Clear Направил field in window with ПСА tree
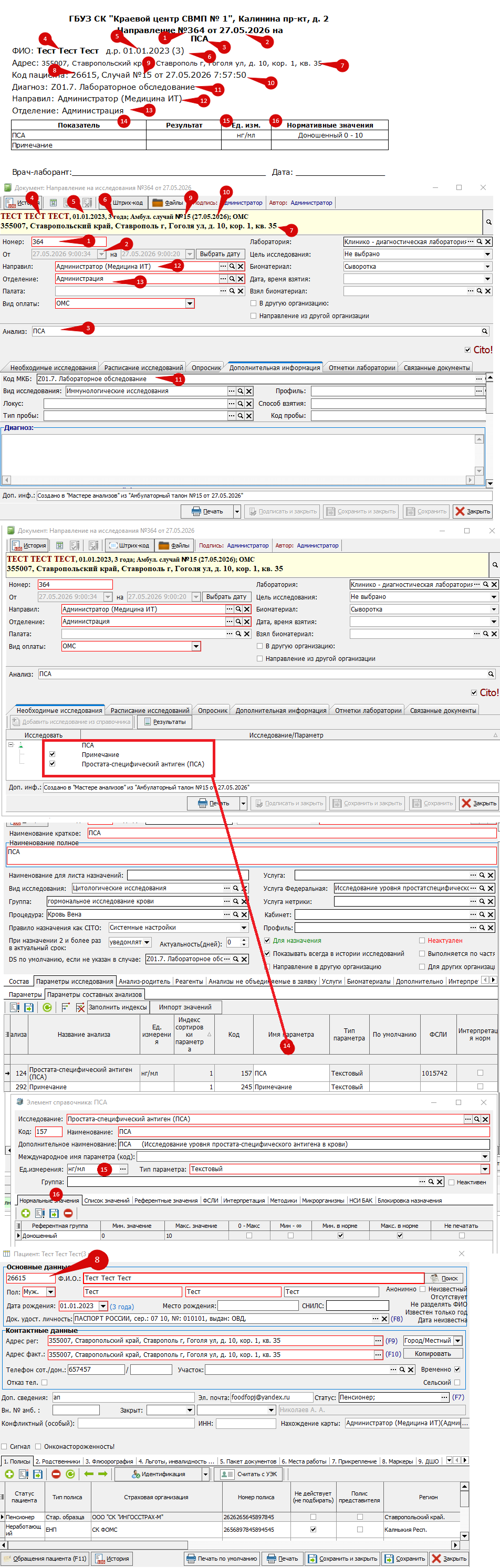500x1568 pixels. 247,609
